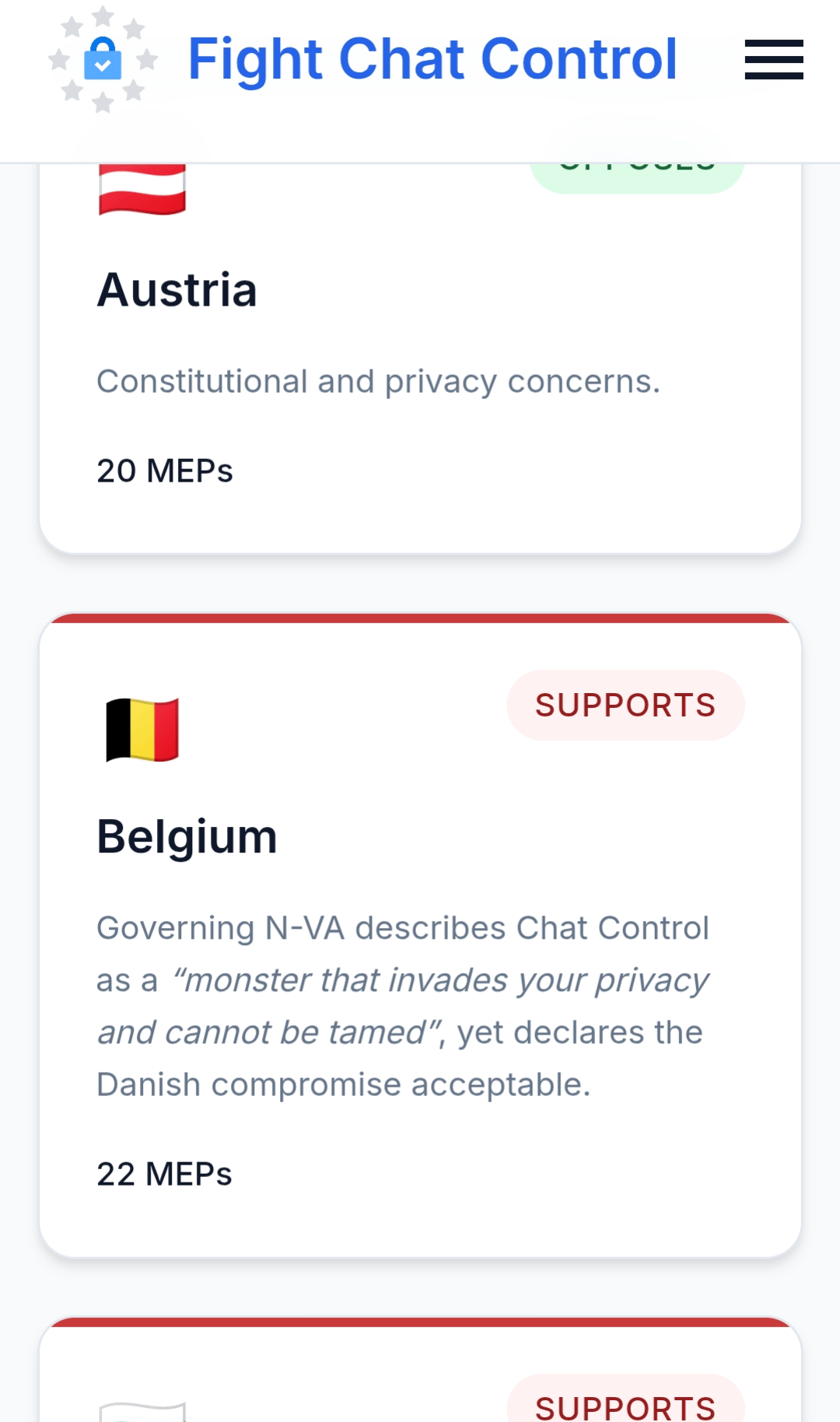Select the Austria country heading
The height and width of the screenshot is (1422, 840).
click(177, 290)
